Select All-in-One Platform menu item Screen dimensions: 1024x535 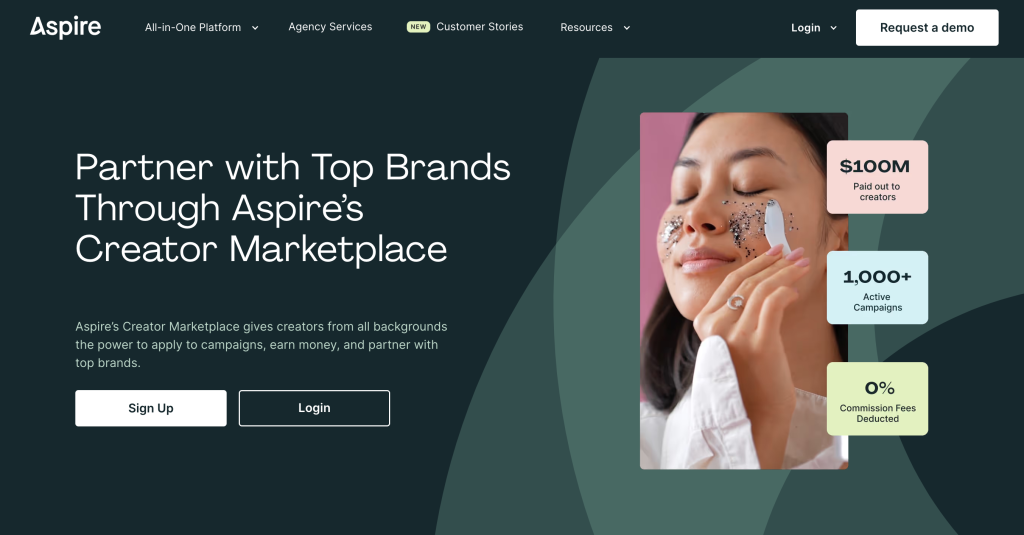click(x=193, y=27)
